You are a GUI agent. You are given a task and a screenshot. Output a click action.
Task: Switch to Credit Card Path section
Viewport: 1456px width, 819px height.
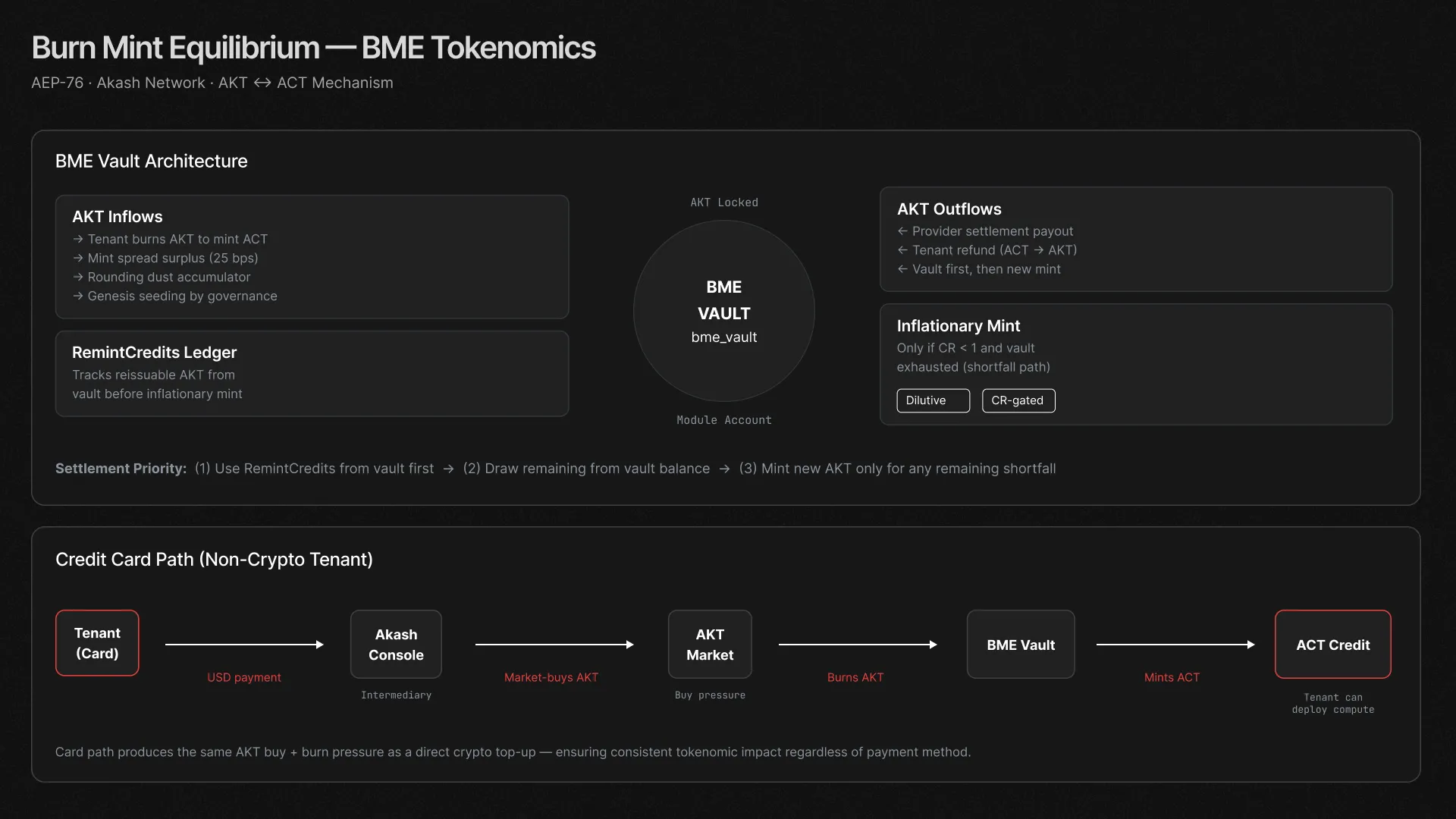click(x=214, y=559)
